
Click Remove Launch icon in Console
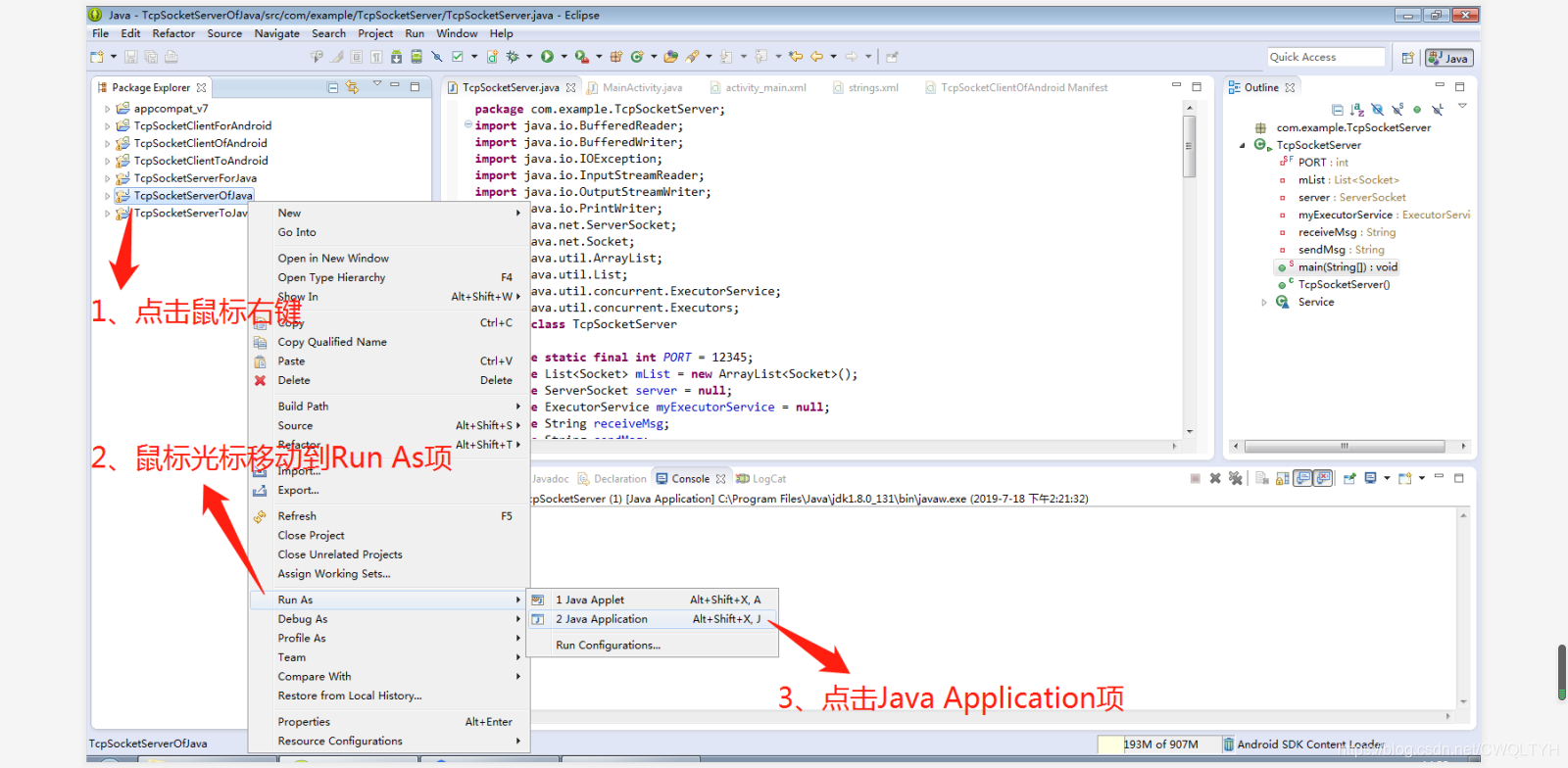(x=1215, y=478)
